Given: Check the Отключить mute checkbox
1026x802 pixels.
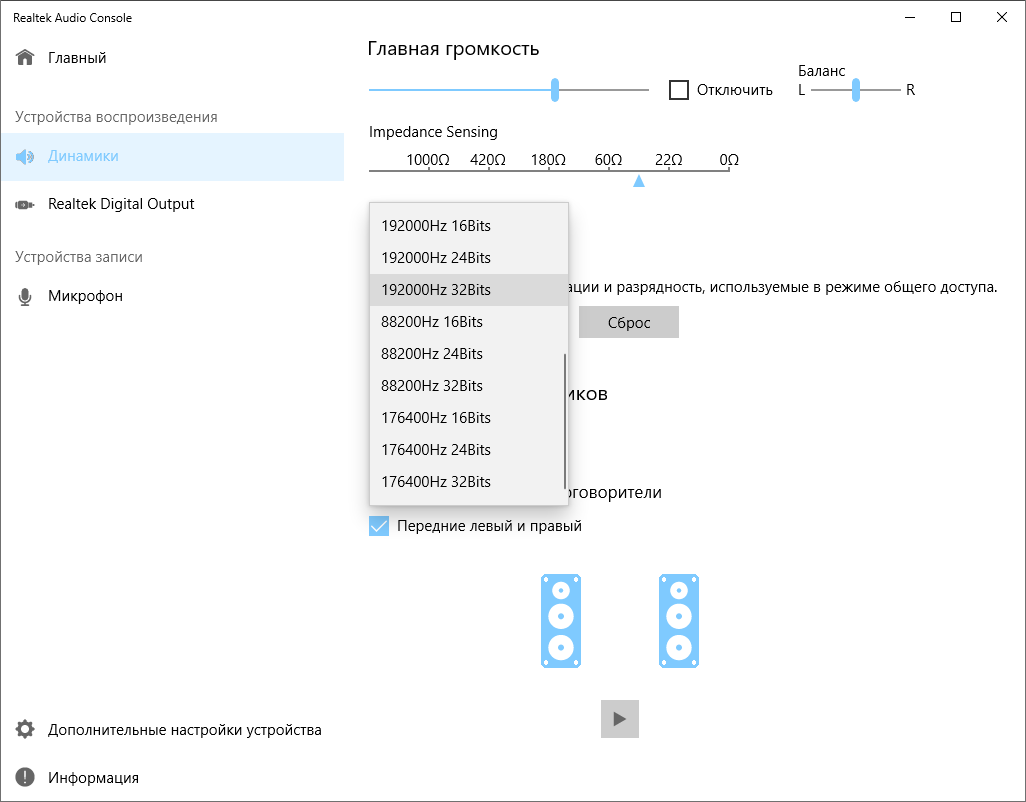Looking at the screenshot, I should point(679,90).
